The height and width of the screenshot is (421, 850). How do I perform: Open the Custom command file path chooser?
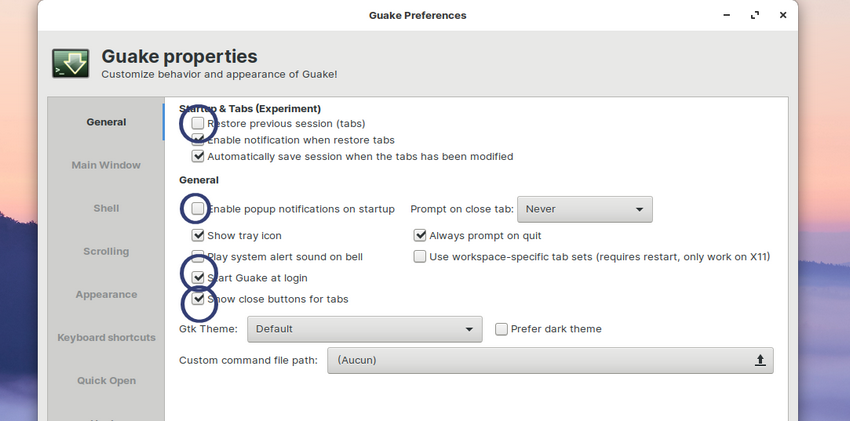(x=550, y=360)
